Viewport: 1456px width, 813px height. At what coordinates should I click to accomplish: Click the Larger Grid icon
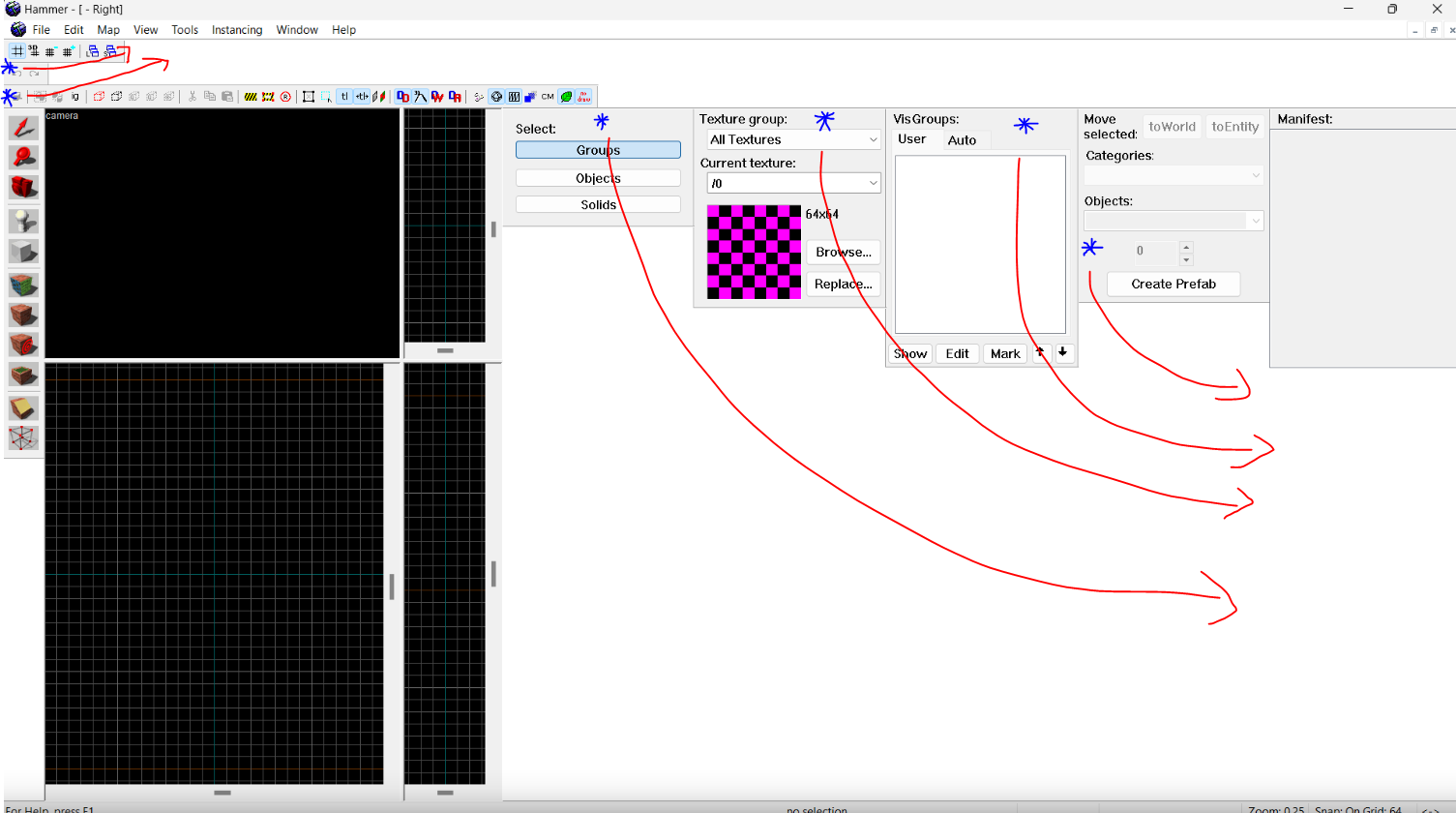(69, 51)
